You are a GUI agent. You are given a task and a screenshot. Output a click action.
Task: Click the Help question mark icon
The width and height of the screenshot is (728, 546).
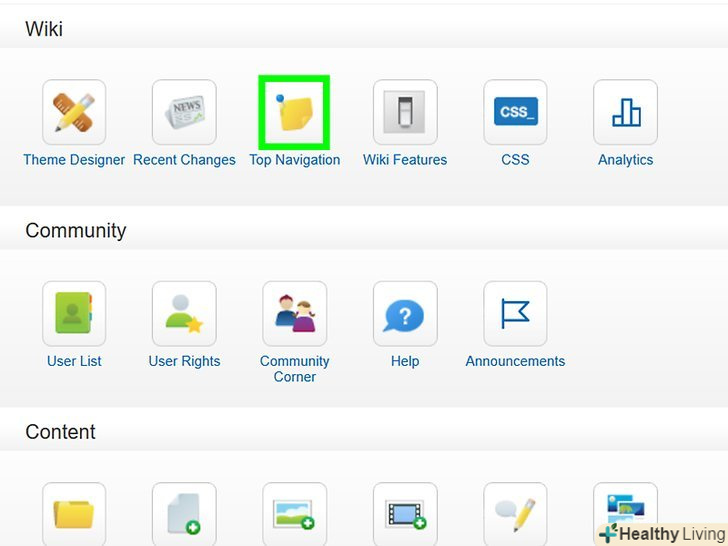[x=405, y=314]
